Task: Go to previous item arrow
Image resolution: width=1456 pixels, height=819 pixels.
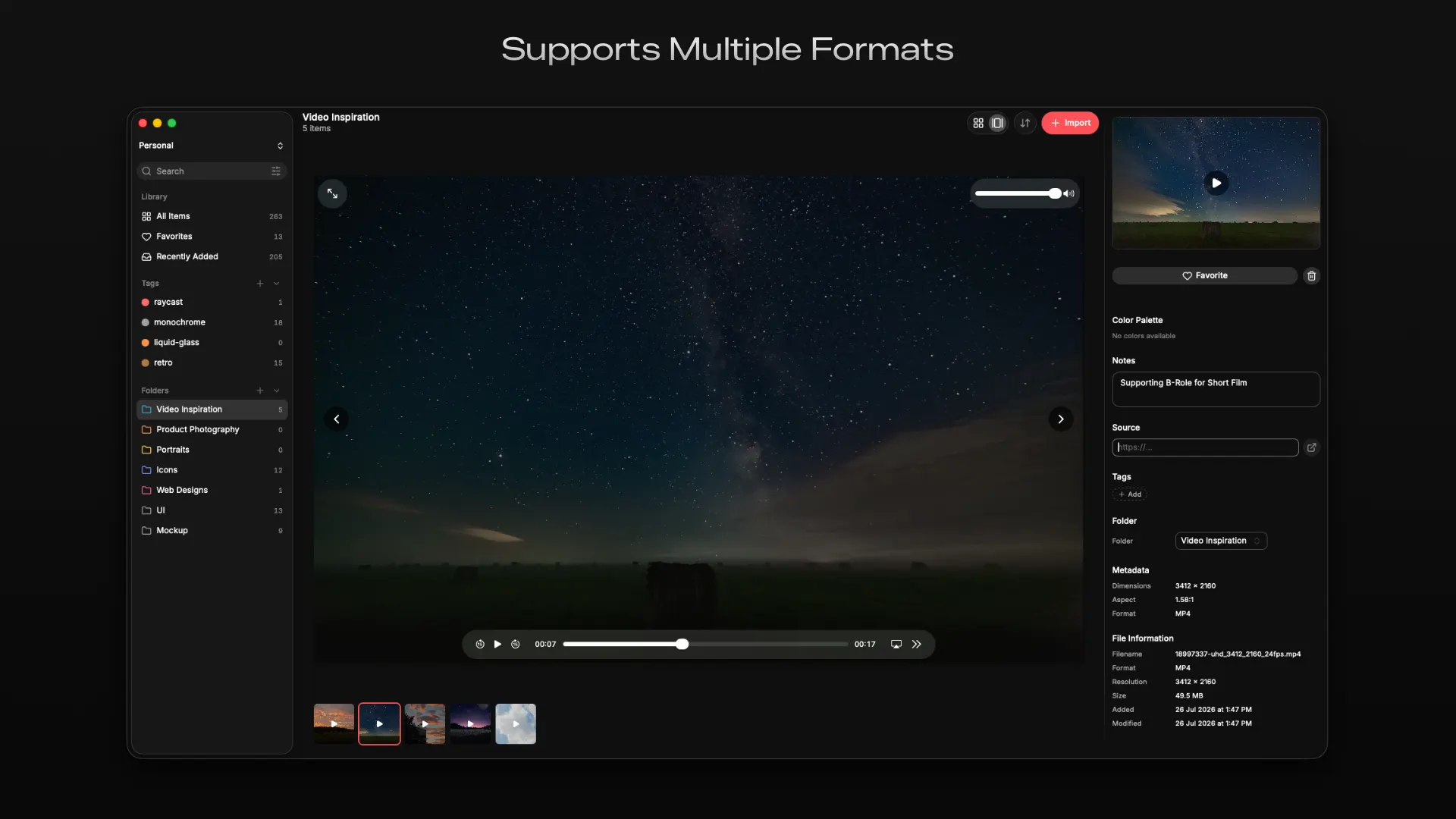Action: (336, 419)
